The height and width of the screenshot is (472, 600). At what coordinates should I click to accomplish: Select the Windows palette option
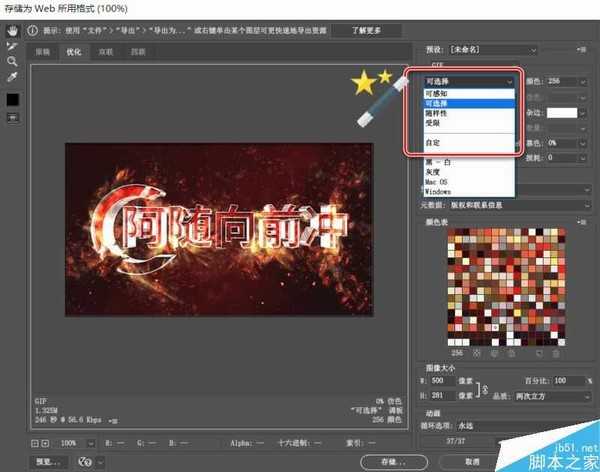(x=438, y=191)
